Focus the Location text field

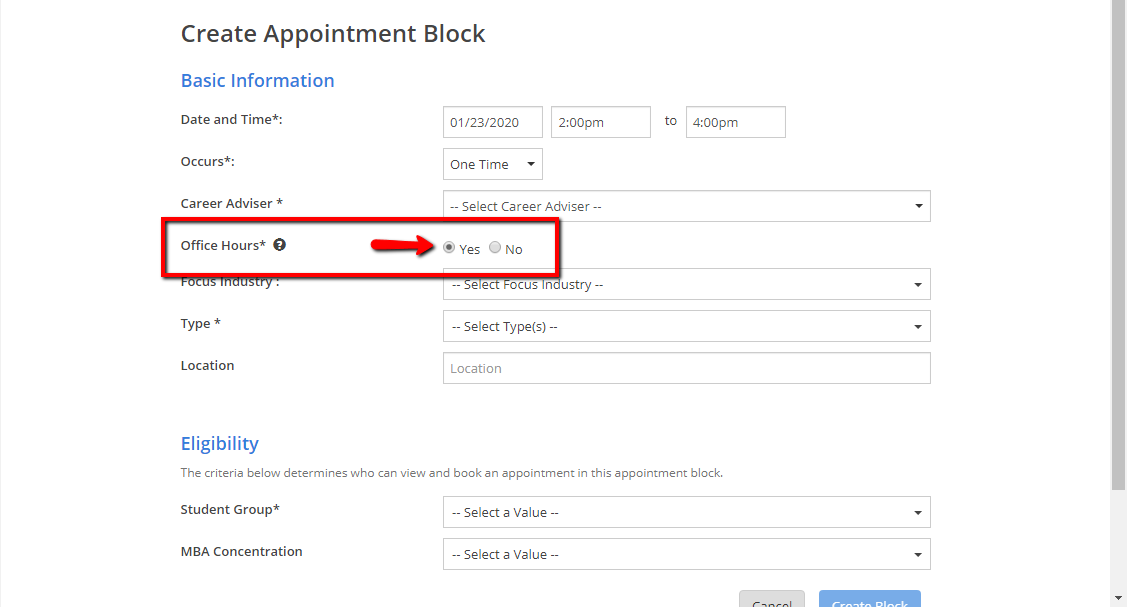tap(686, 368)
